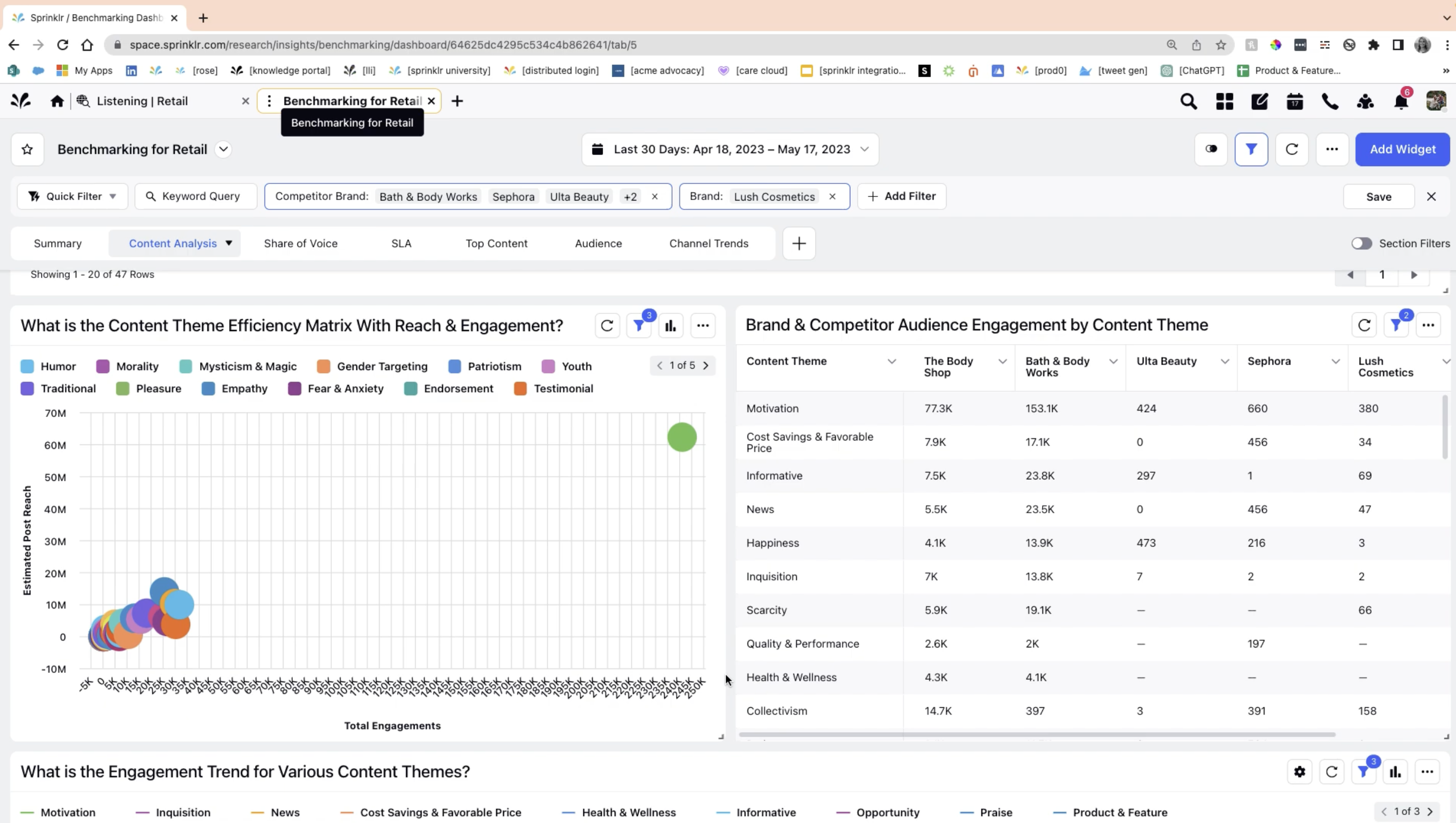The image size is (1456, 823).
Task: Open notifications bell icon
Action: [x=1401, y=102]
